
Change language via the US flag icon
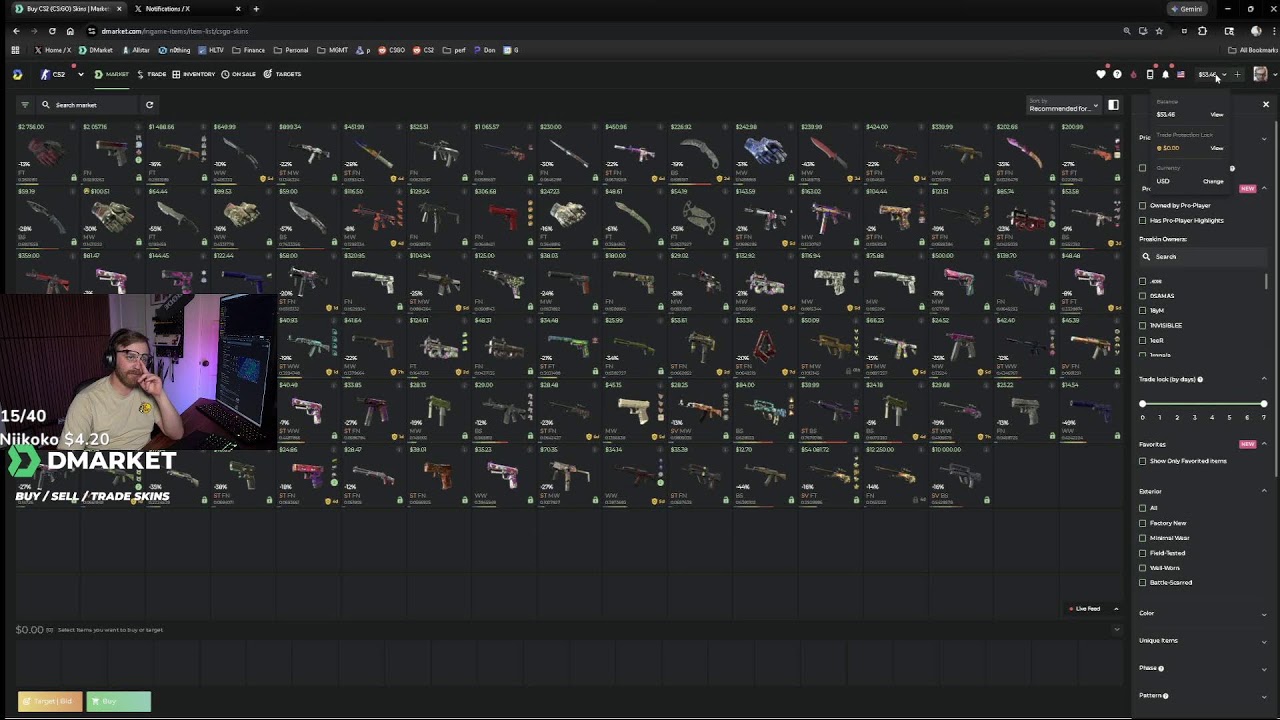pyautogui.click(x=1181, y=74)
